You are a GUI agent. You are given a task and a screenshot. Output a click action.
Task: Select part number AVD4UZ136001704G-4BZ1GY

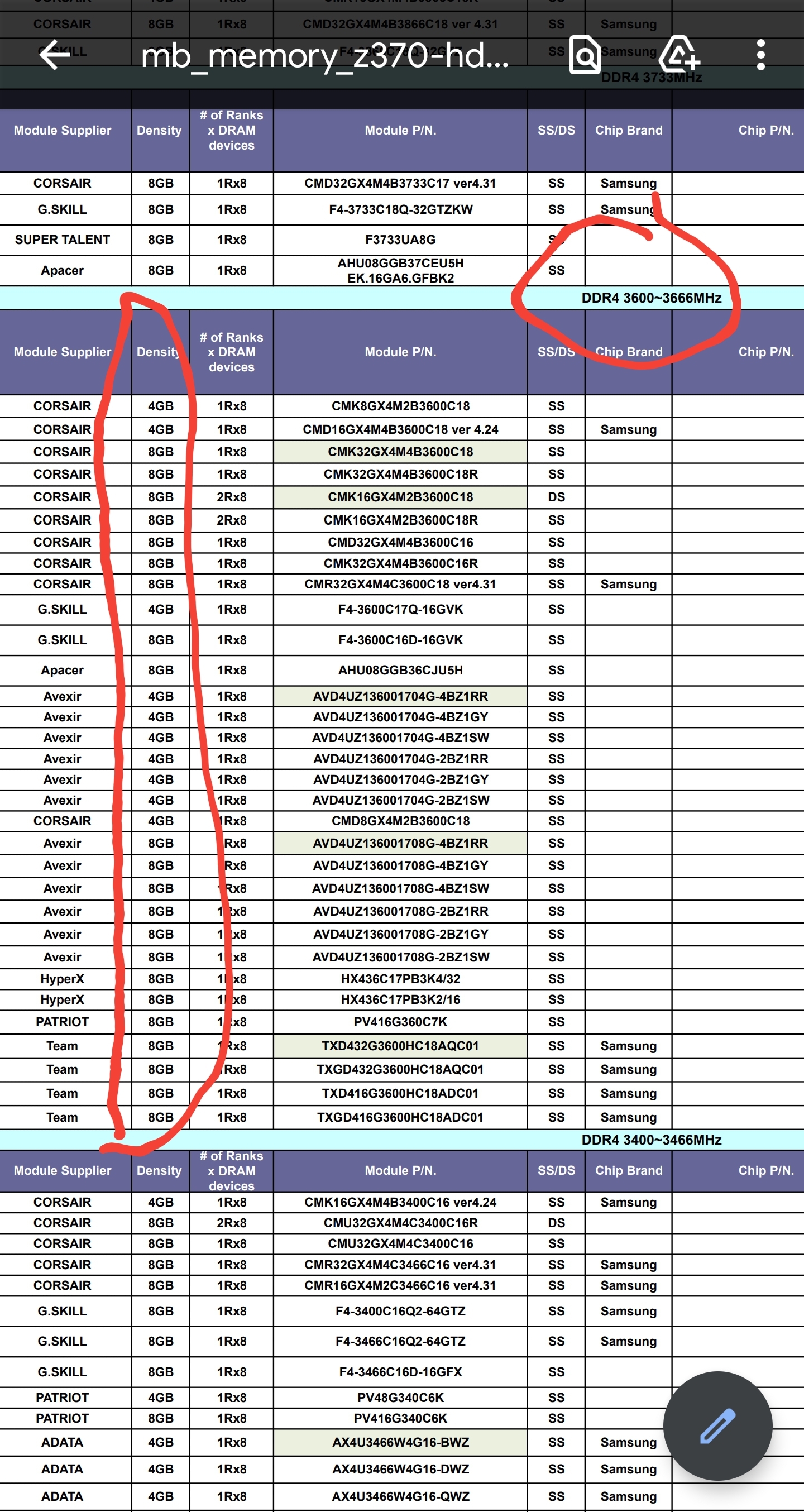(x=400, y=717)
